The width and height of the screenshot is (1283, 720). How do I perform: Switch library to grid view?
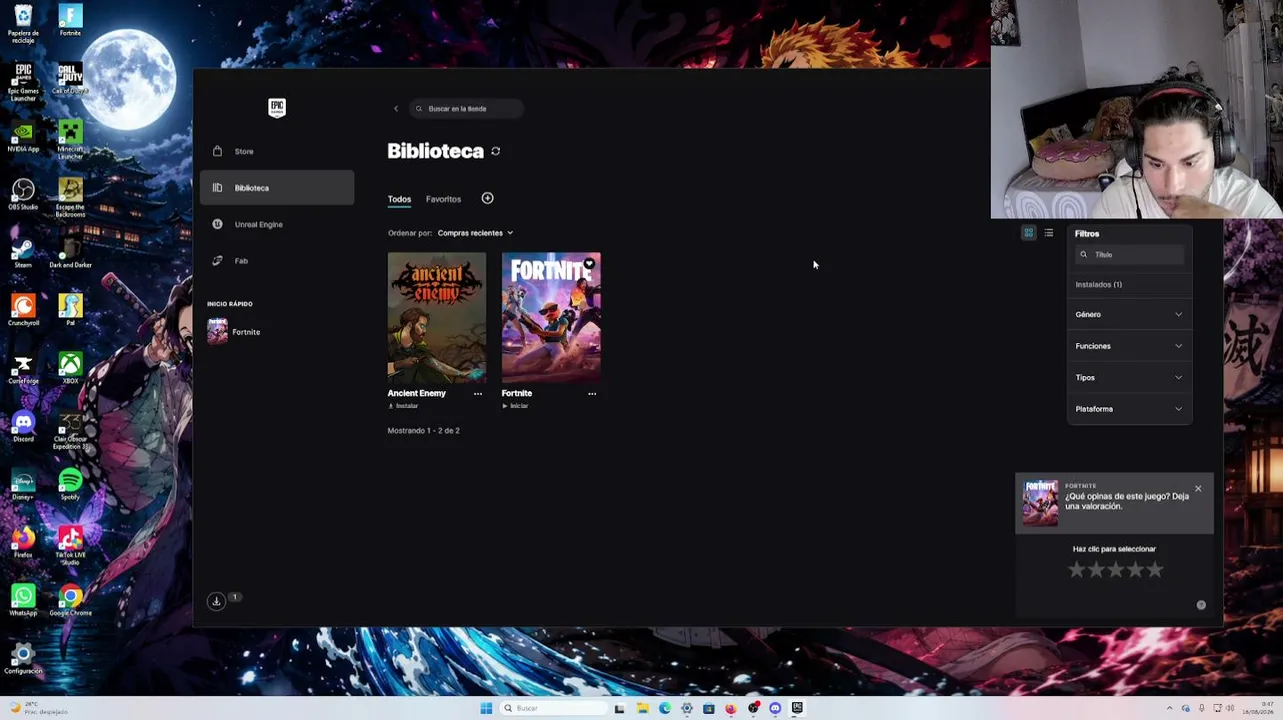[1028, 233]
